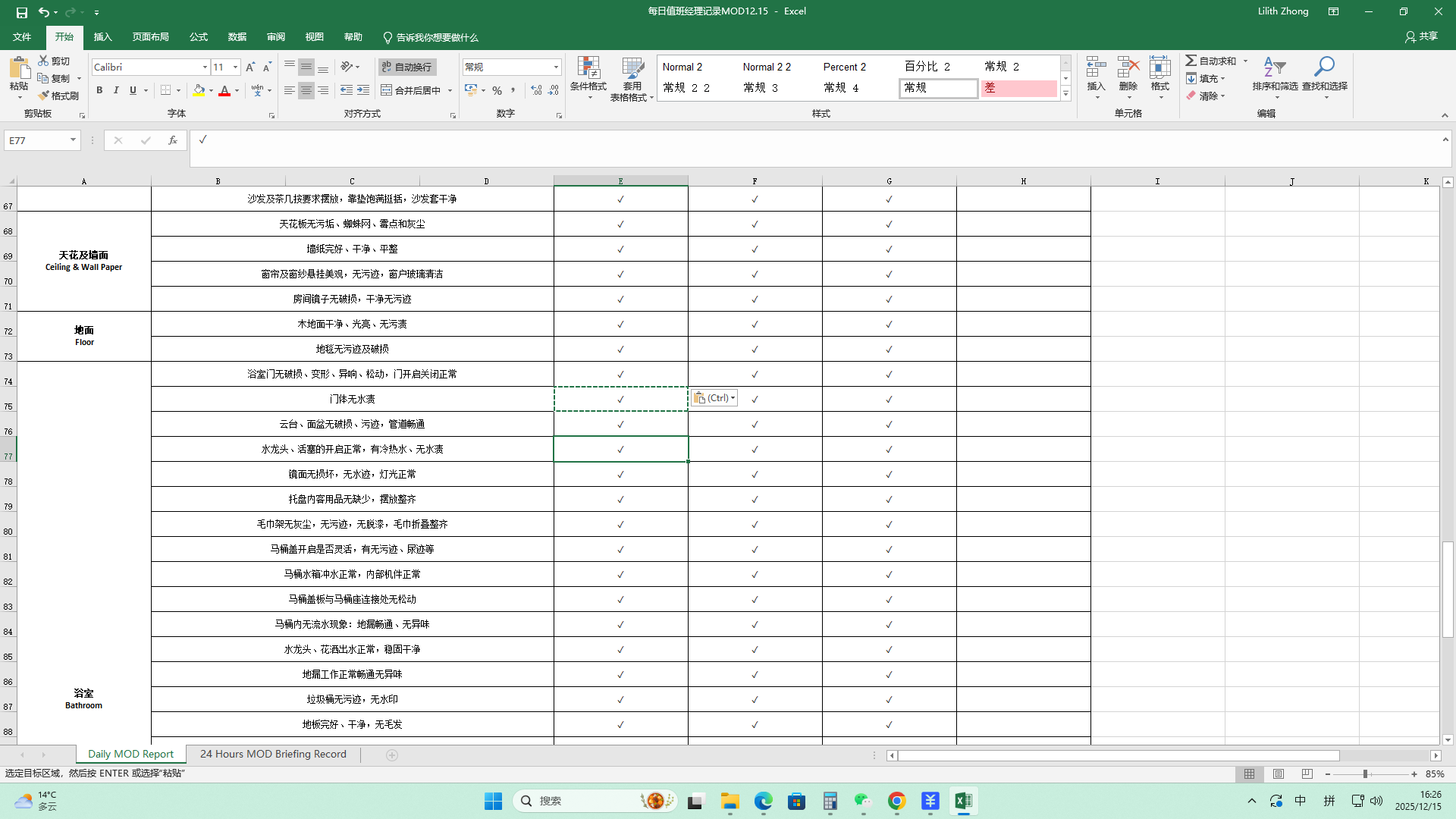Open the Paste Options Ctrl dropdown
The width and height of the screenshot is (1456, 819).
click(x=714, y=398)
